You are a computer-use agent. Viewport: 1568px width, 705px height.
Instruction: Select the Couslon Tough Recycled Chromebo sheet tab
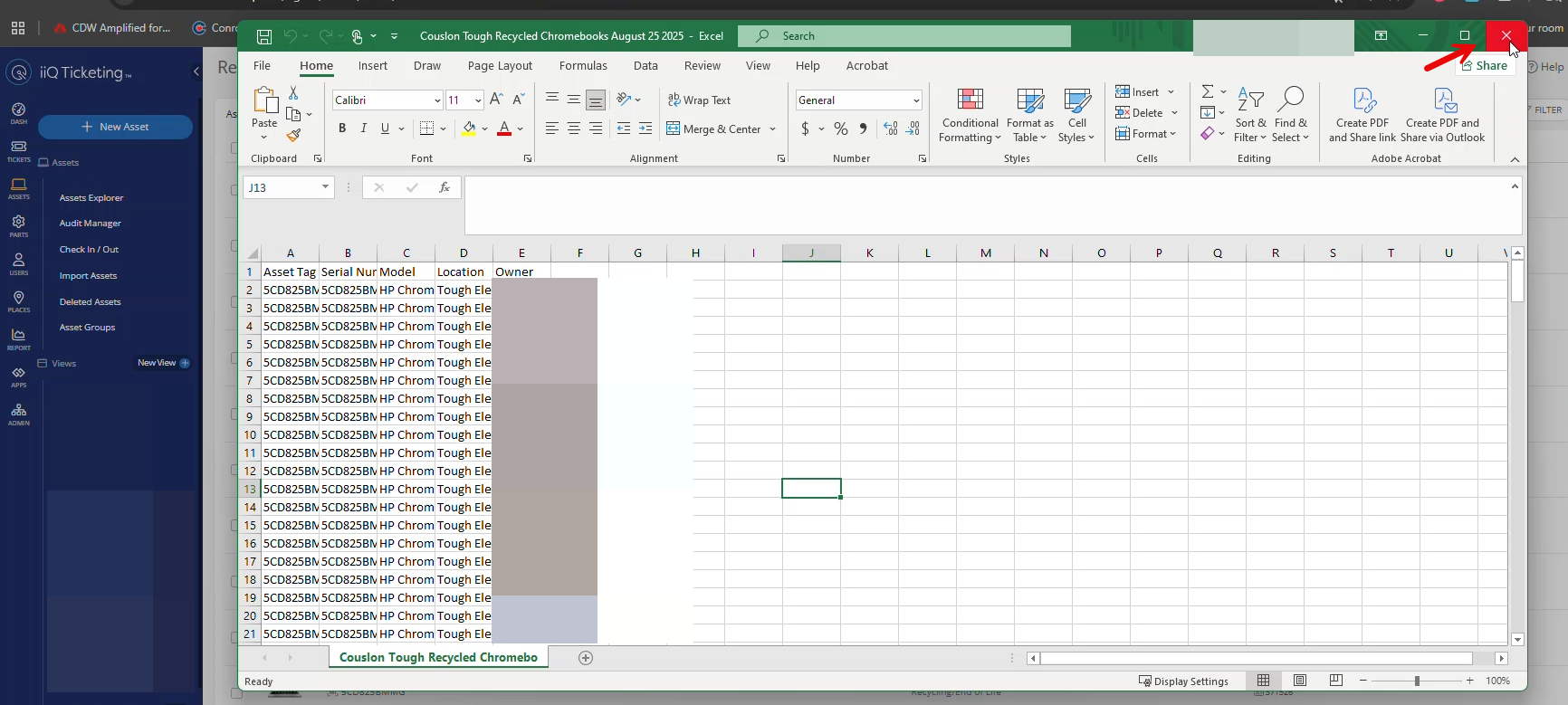coord(438,658)
